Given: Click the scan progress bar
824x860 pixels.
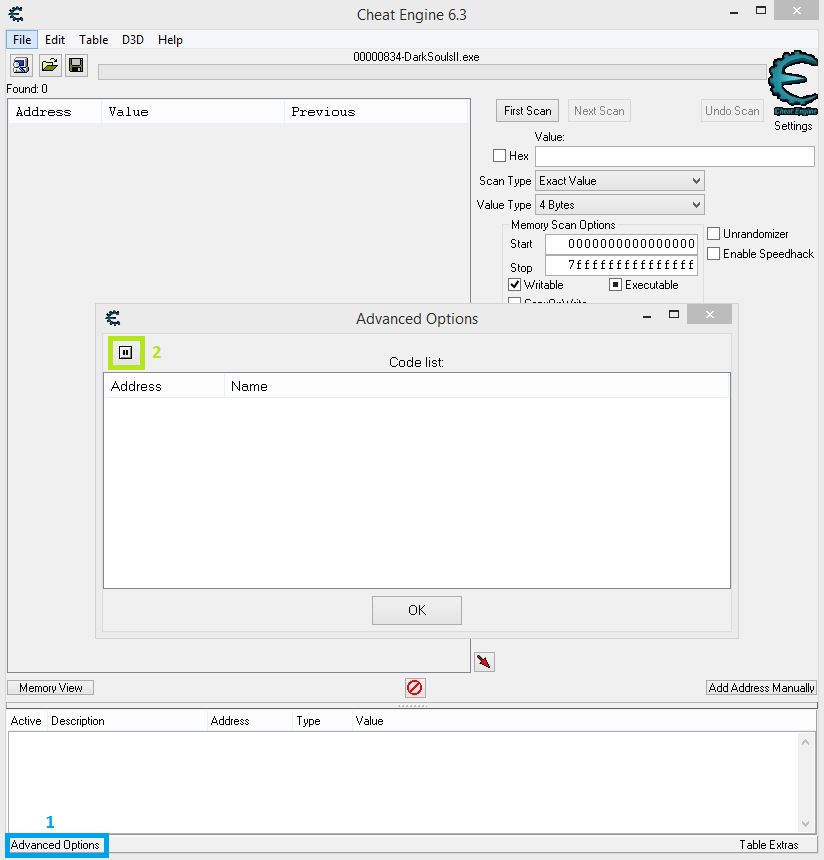Looking at the screenshot, I should 432,72.
